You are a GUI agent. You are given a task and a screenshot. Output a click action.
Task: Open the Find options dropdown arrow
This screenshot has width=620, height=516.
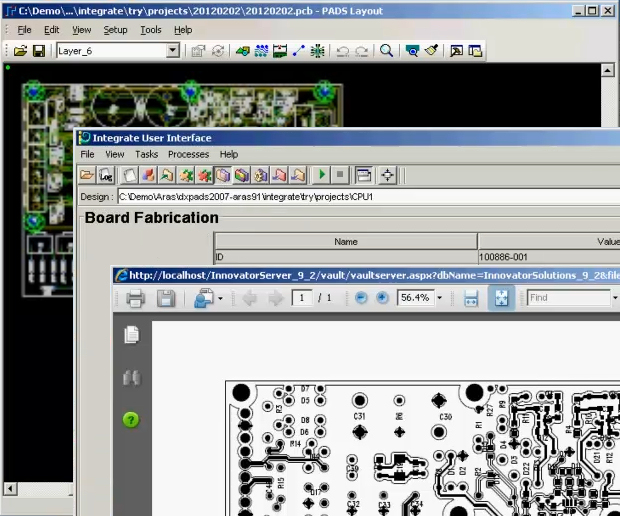pos(615,298)
